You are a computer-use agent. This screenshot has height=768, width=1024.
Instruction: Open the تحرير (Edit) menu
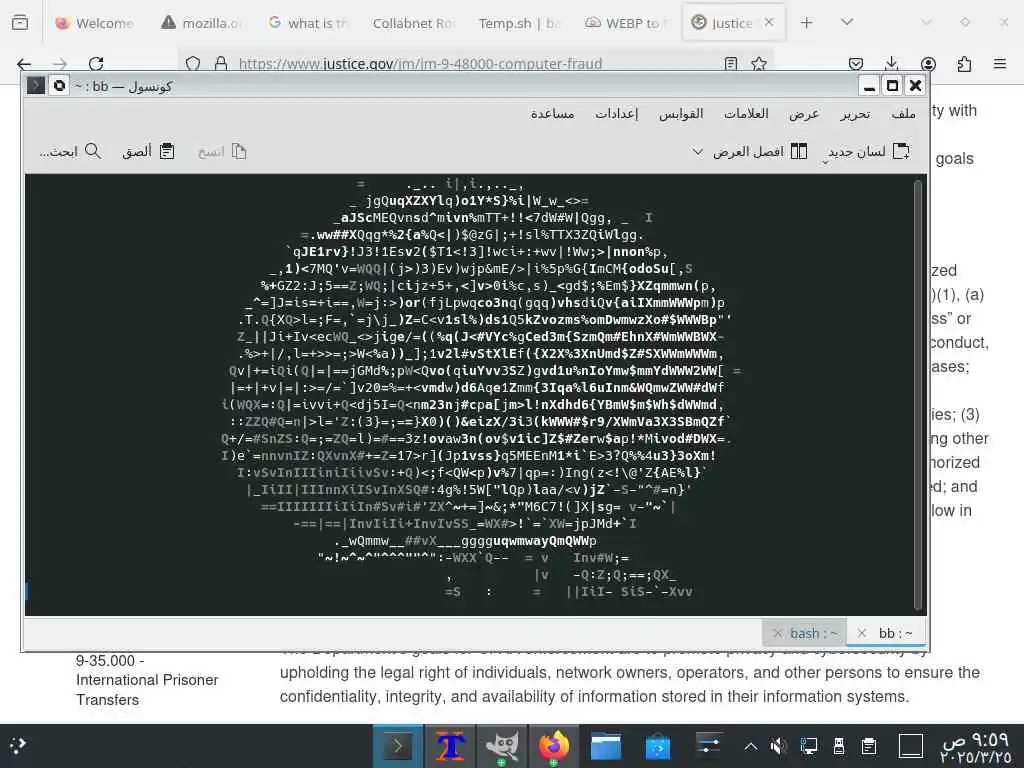coord(855,114)
